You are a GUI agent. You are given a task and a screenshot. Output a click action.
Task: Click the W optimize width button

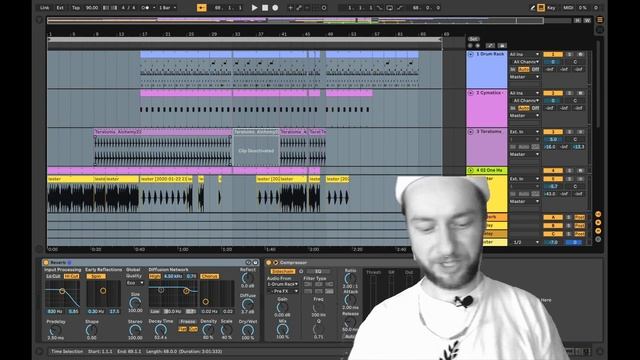[587, 20]
